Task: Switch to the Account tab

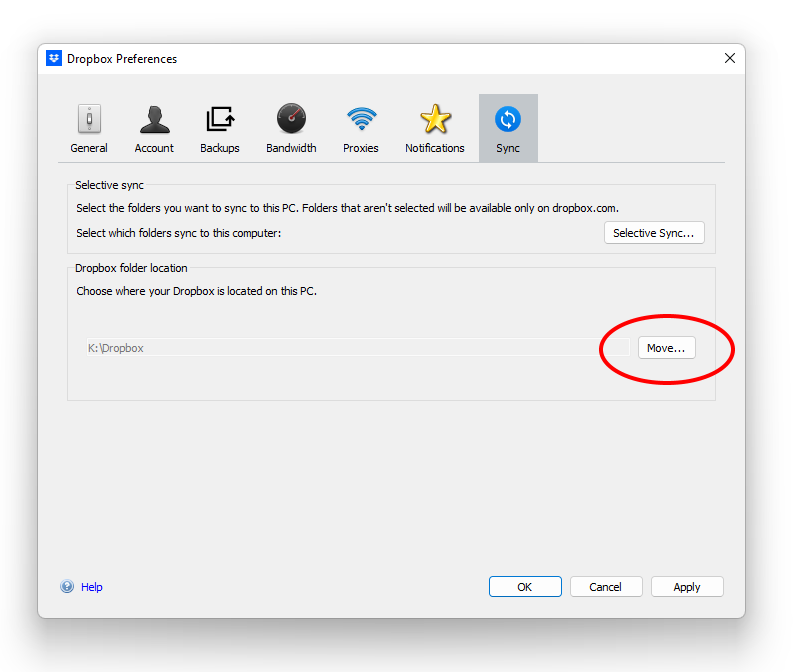Action: click(x=154, y=128)
